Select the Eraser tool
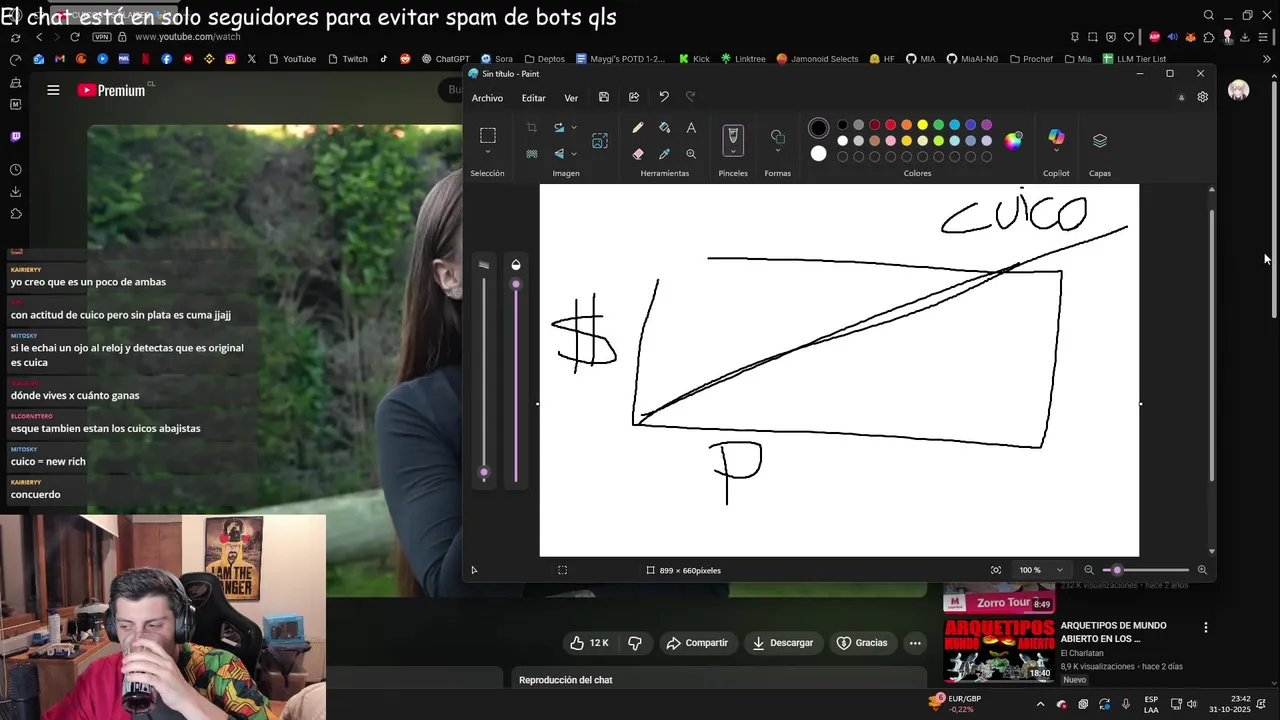 click(x=637, y=154)
